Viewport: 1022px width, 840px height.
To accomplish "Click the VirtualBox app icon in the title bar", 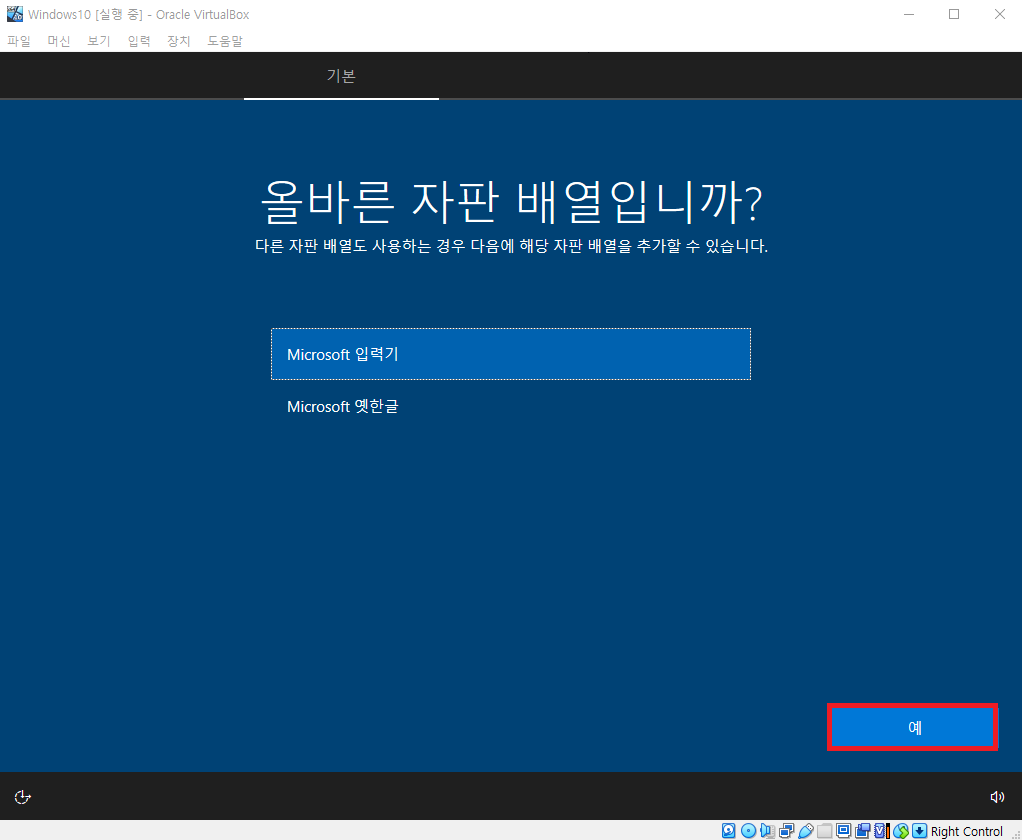I will (14, 14).
